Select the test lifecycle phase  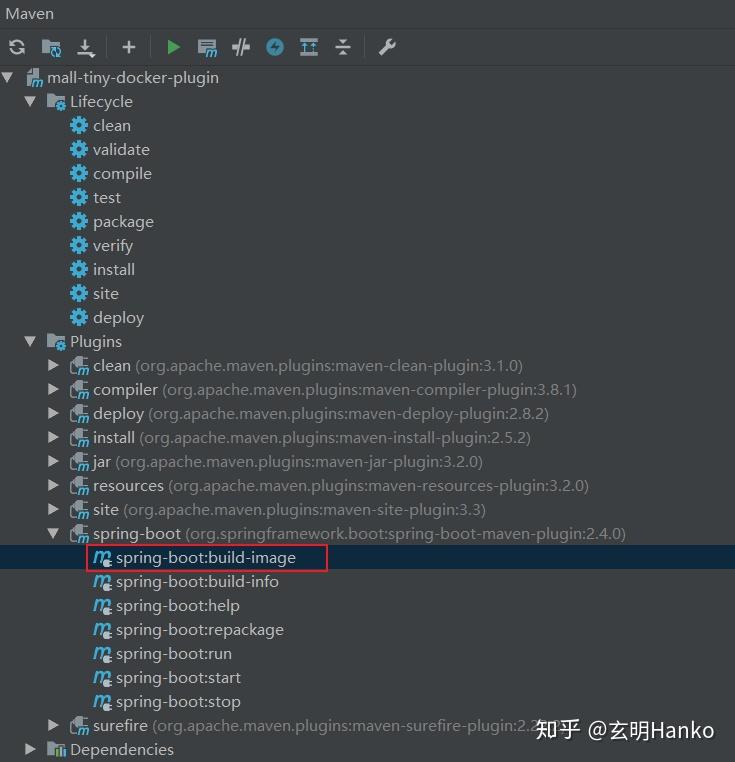click(106, 198)
